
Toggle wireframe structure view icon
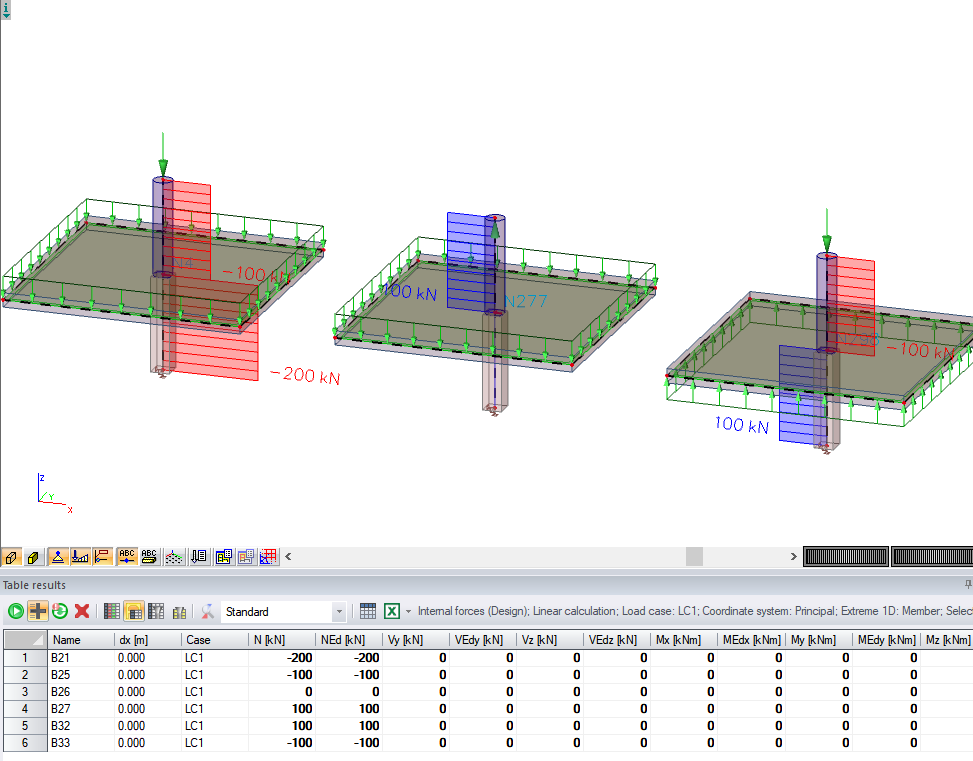11,557
